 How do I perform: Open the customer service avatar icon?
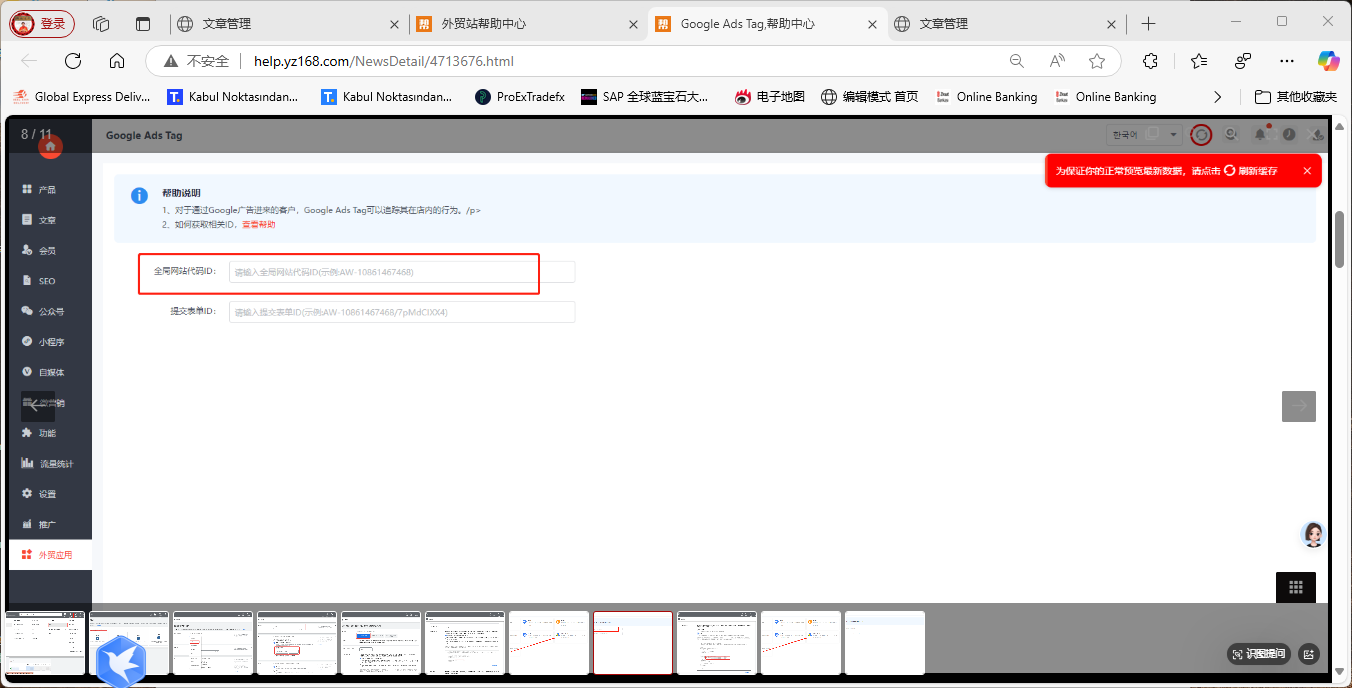pos(1313,535)
